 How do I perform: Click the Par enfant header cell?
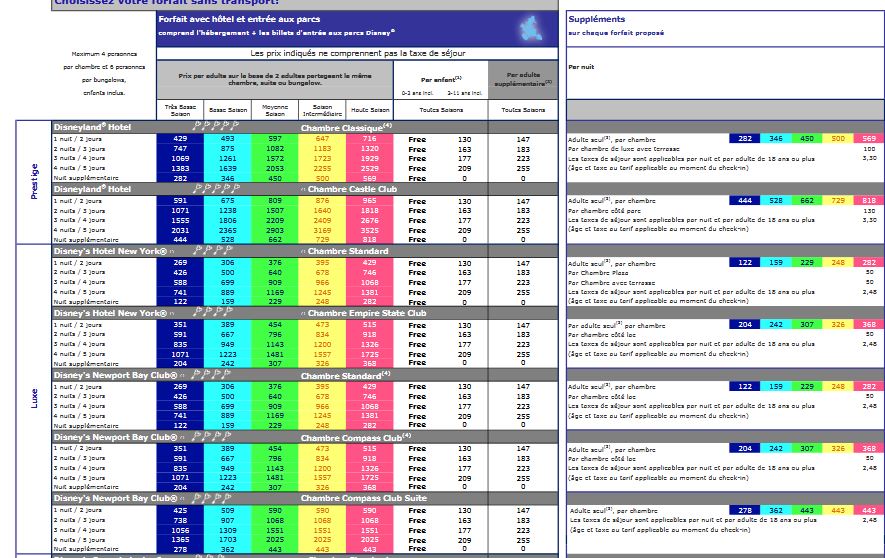441,80
